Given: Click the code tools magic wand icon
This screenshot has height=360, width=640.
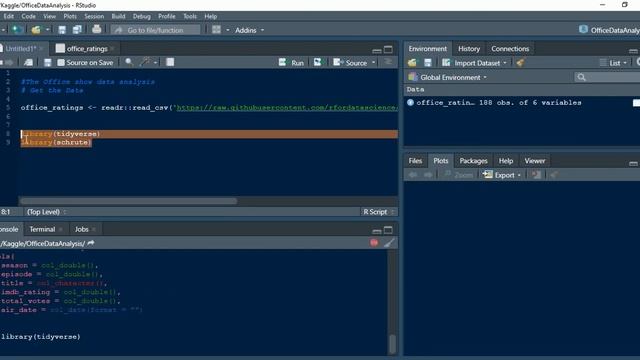Looking at the screenshot, I should click(145, 62).
